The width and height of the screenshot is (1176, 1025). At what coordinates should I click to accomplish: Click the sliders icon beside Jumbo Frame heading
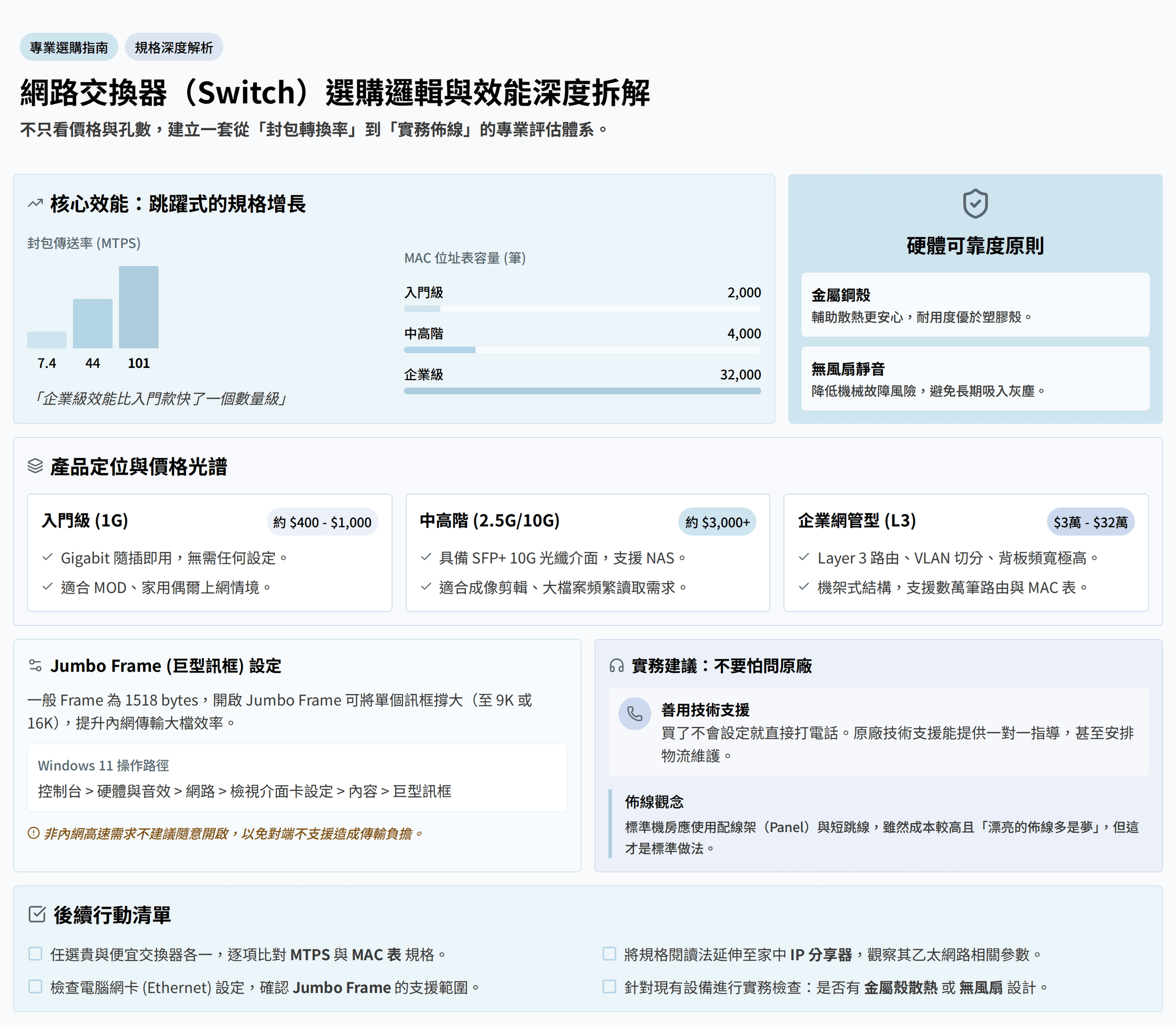click(x=35, y=665)
